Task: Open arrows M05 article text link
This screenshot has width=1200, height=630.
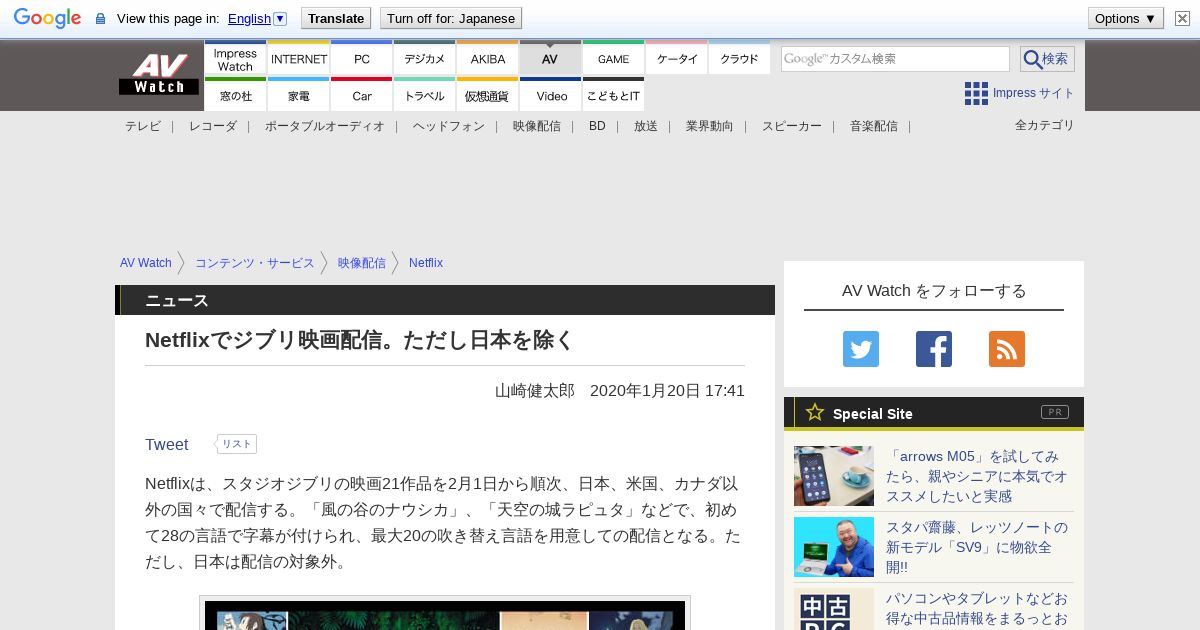Action: coord(978,476)
